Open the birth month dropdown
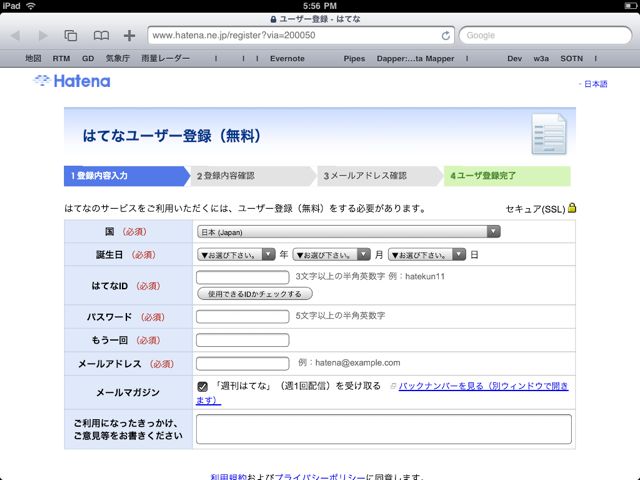 pyautogui.click(x=331, y=255)
